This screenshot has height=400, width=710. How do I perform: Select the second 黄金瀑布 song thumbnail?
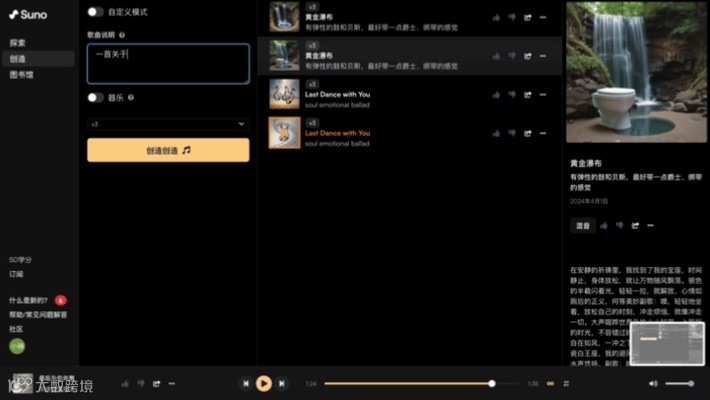(x=284, y=56)
